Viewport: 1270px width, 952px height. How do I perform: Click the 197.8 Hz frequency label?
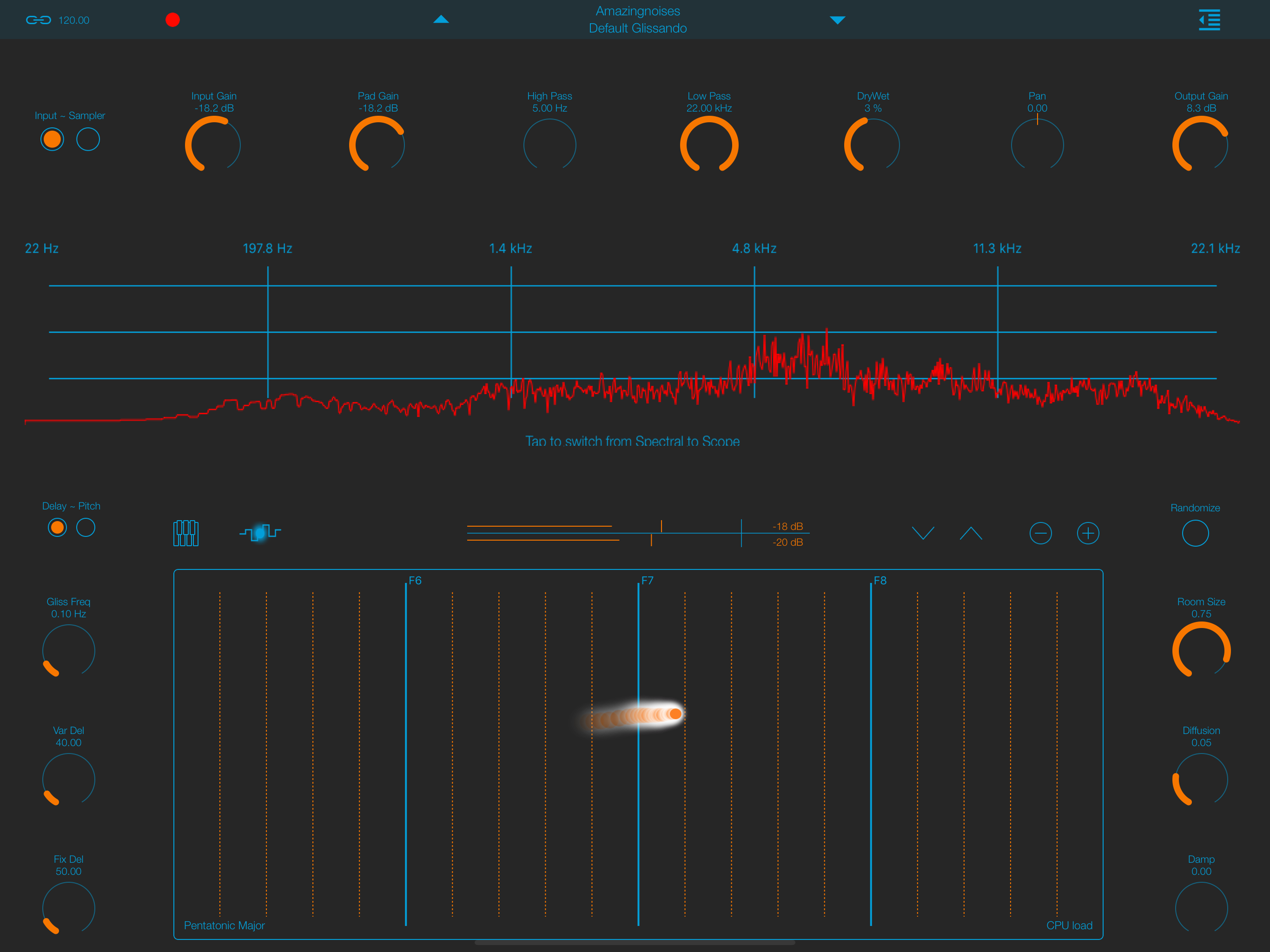(x=268, y=248)
